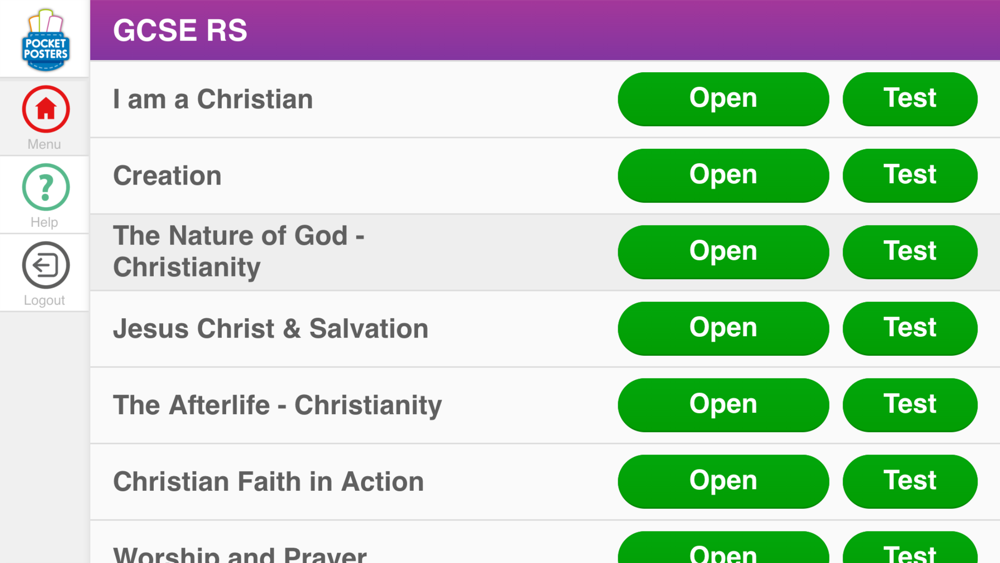Open The Afterlife - Christianity poster
This screenshot has height=563, width=1000.
[x=723, y=405]
